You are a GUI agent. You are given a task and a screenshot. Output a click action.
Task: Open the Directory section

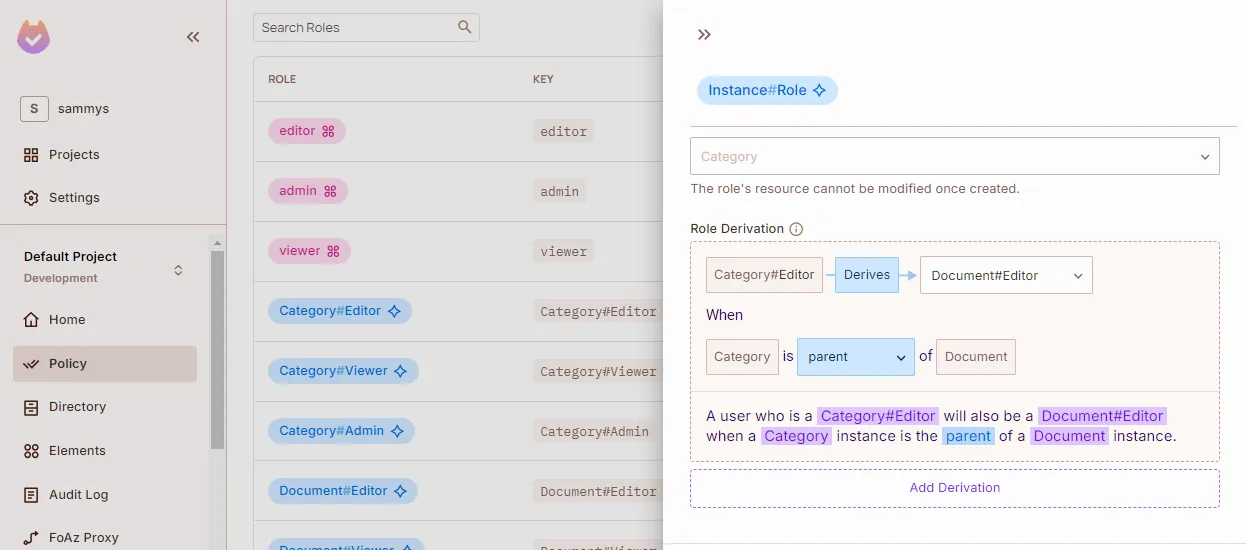point(77,407)
